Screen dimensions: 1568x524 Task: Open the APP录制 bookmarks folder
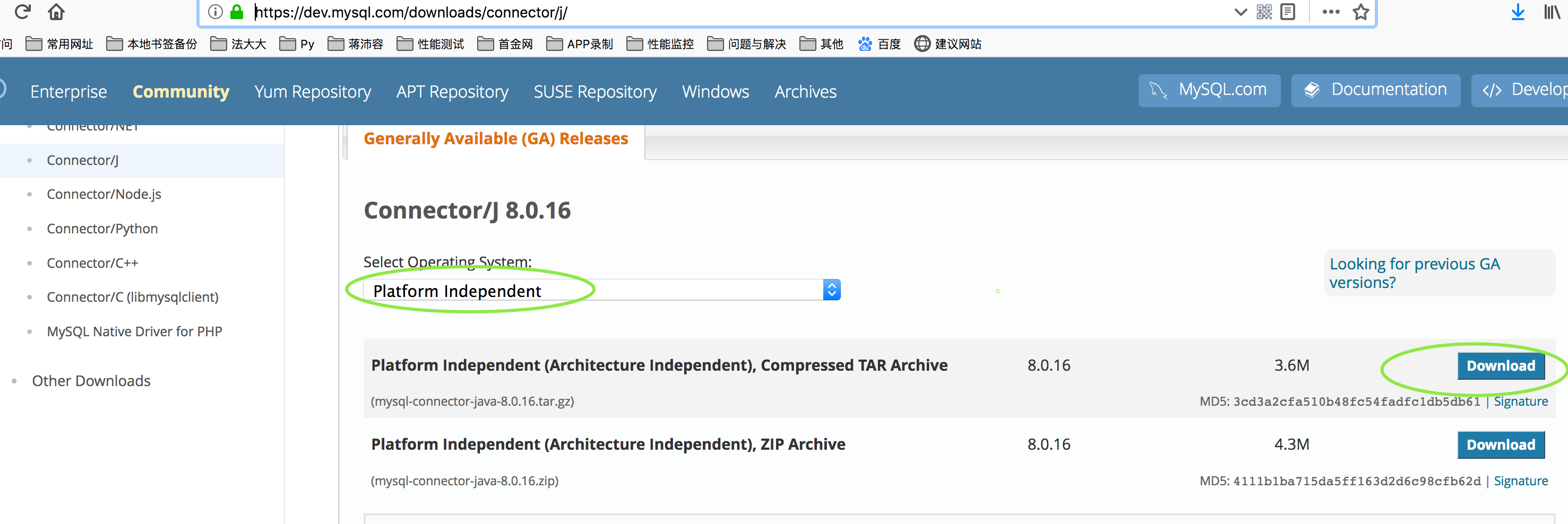click(x=580, y=44)
